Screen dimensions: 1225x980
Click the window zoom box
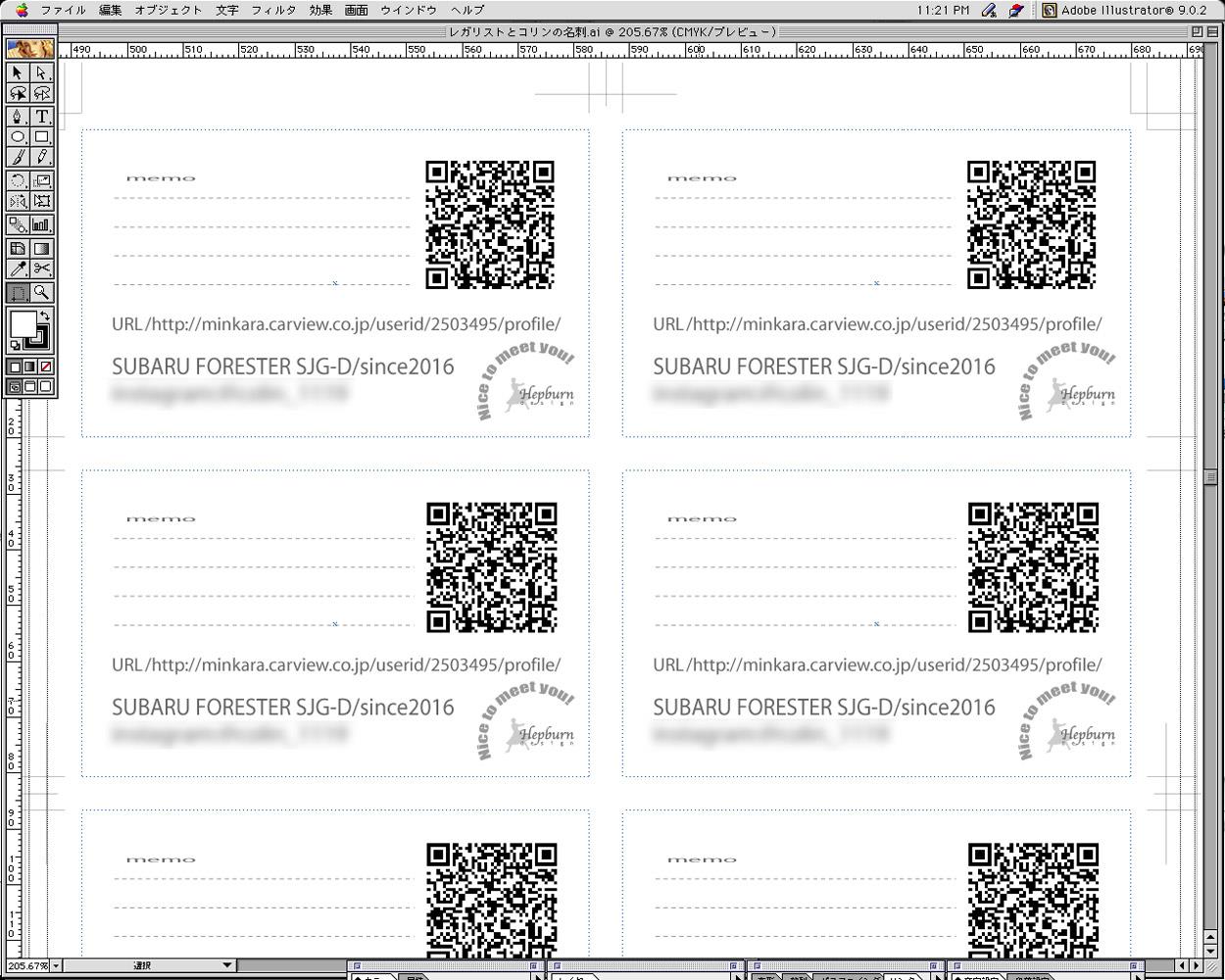(x=1197, y=31)
